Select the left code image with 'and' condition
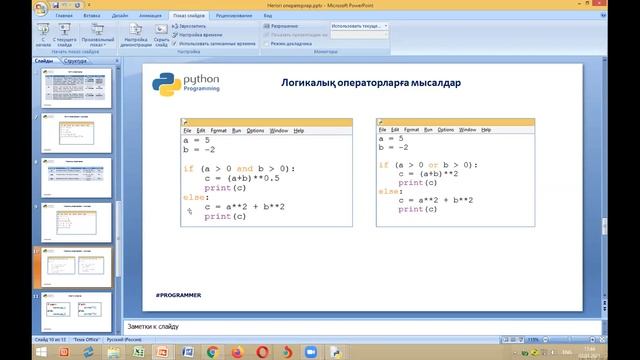 click(x=267, y=173)
